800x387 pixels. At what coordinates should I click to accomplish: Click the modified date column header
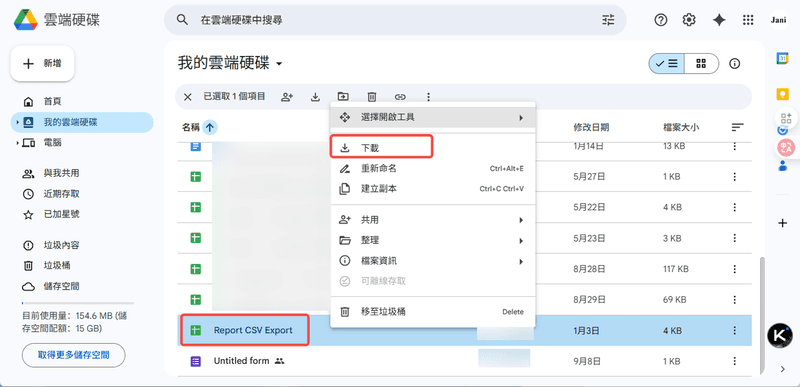coord(591,127)
